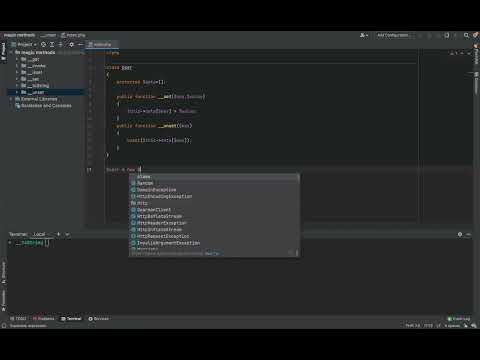Expand the __get folder
Viewport: 480px width, 360px height.
pyautogui.click(x=17, y=59)
